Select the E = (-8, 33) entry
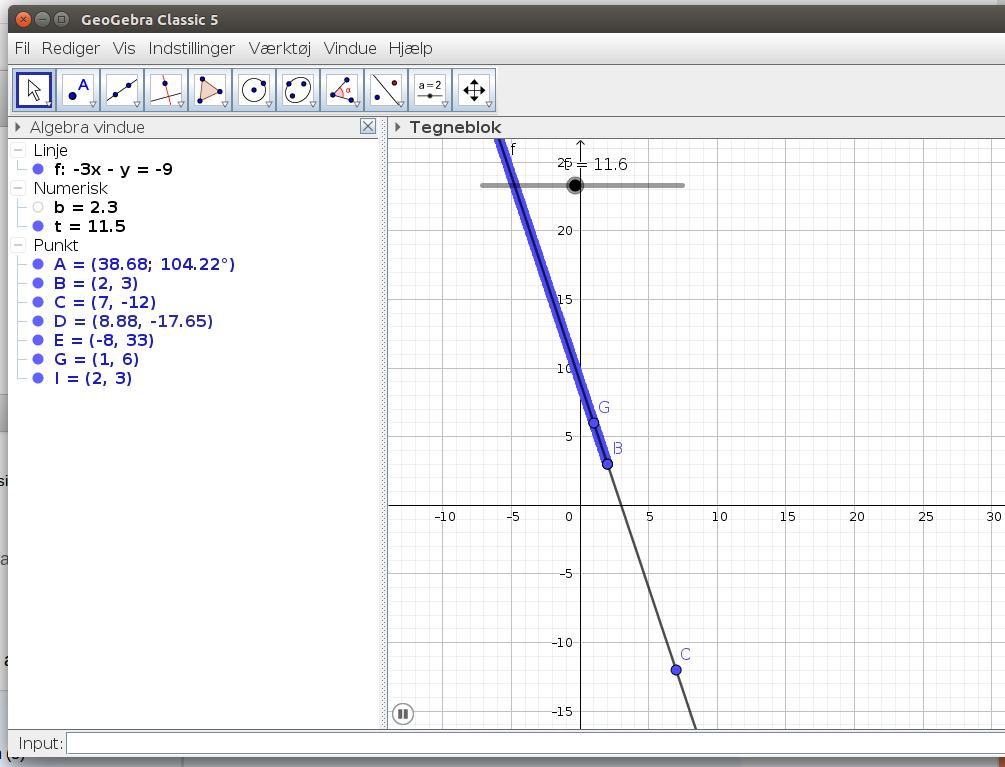This screenshot has width=1005, height=767. (104, 340)
